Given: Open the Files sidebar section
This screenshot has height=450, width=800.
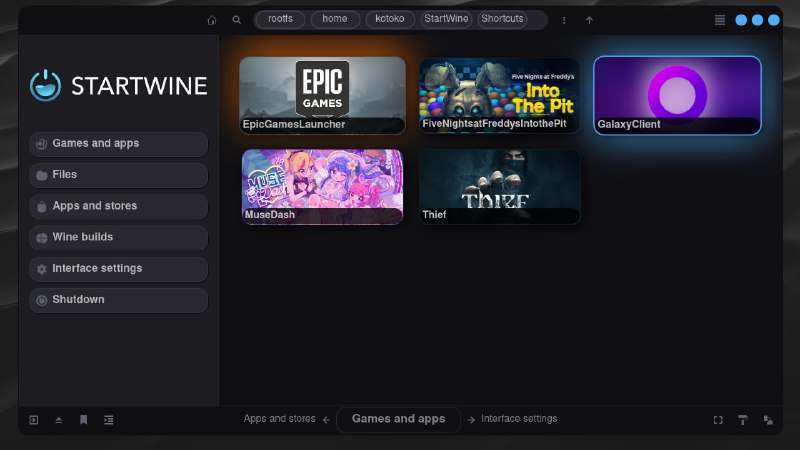Looking at the screenshot, I should (118, 175).
